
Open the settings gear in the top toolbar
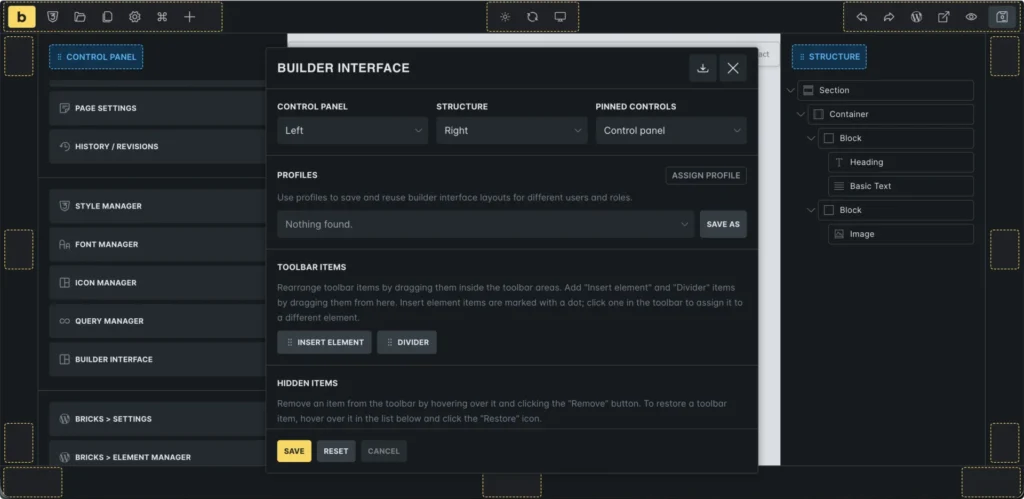coord(135,17)
